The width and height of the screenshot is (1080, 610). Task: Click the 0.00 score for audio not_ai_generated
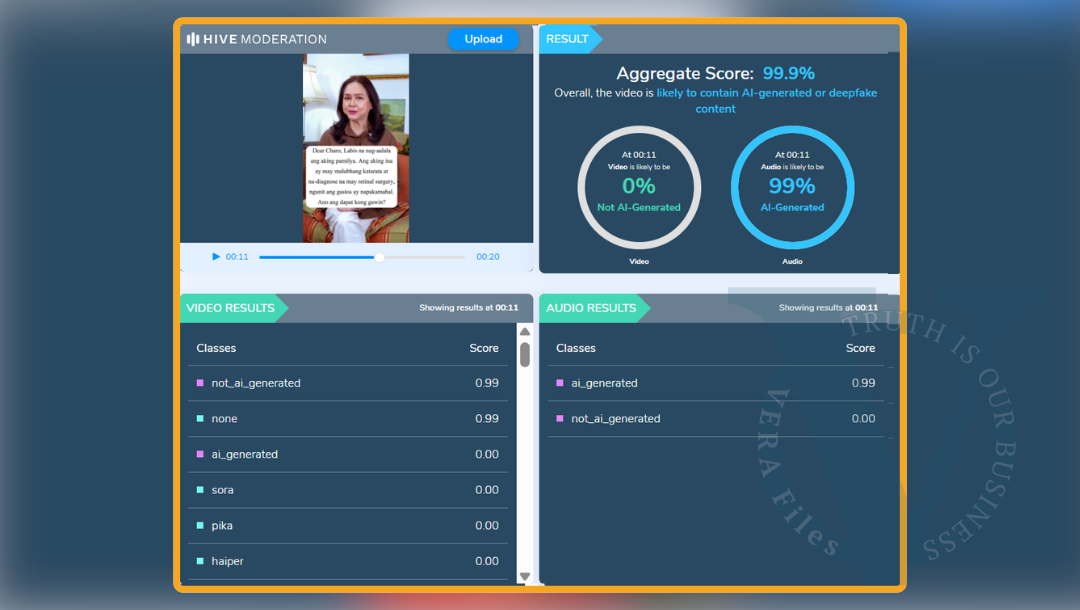[x=863, y=419]
